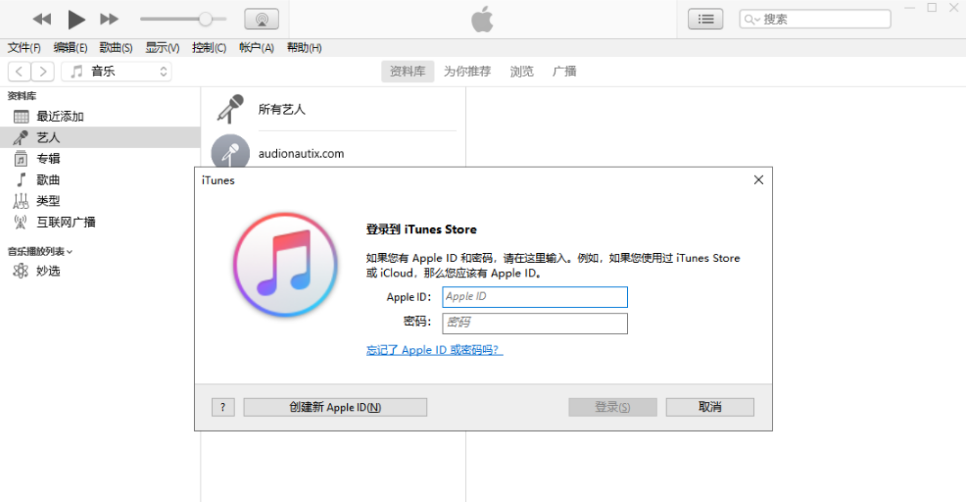Select 歌曲 in the sidebar

100,180
